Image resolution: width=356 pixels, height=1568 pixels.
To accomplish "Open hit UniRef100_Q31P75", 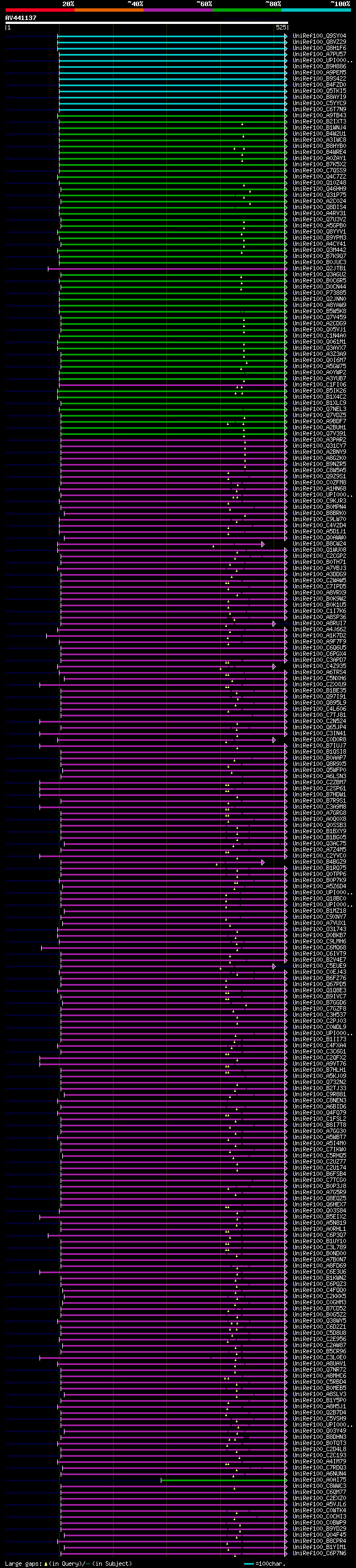I will point(319,195).
